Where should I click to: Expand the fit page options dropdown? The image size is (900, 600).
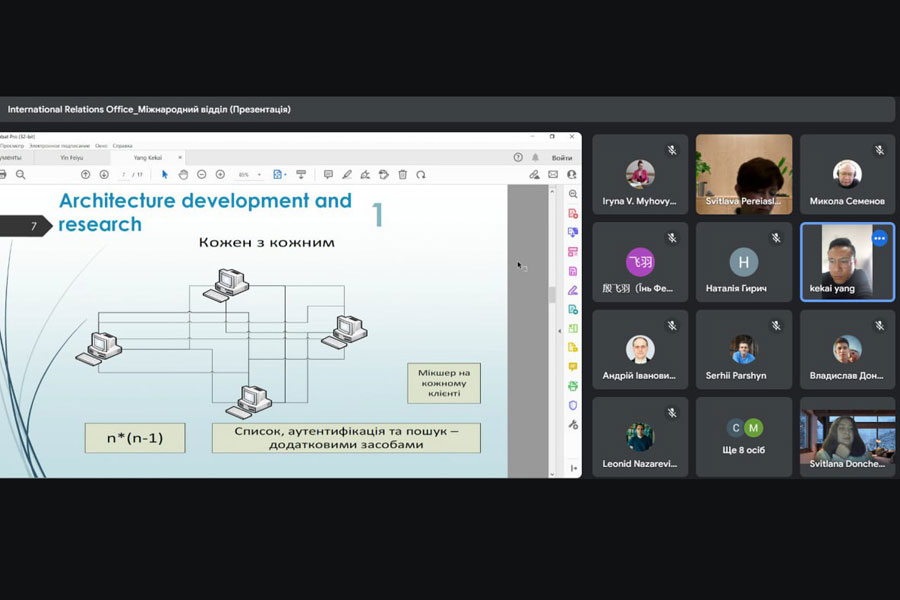[x=285, y=175]
